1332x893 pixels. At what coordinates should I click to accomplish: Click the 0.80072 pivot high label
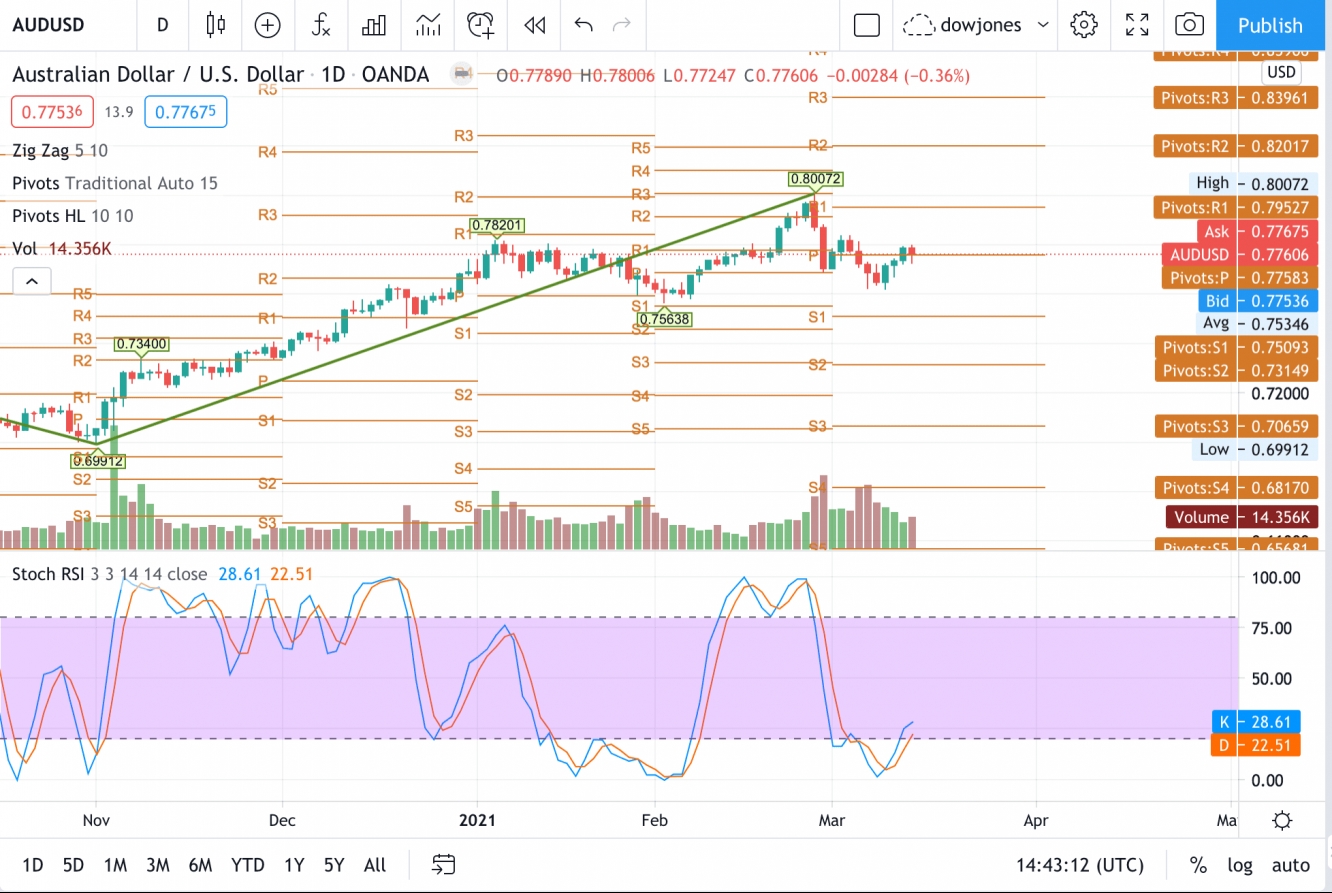click(x=815, y=179)
